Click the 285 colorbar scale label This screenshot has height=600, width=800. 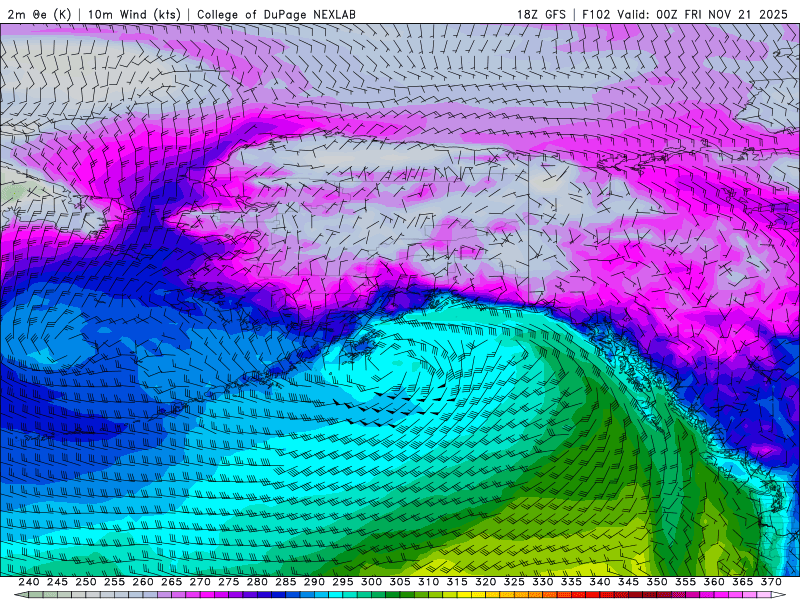click(x=286, y=582)
